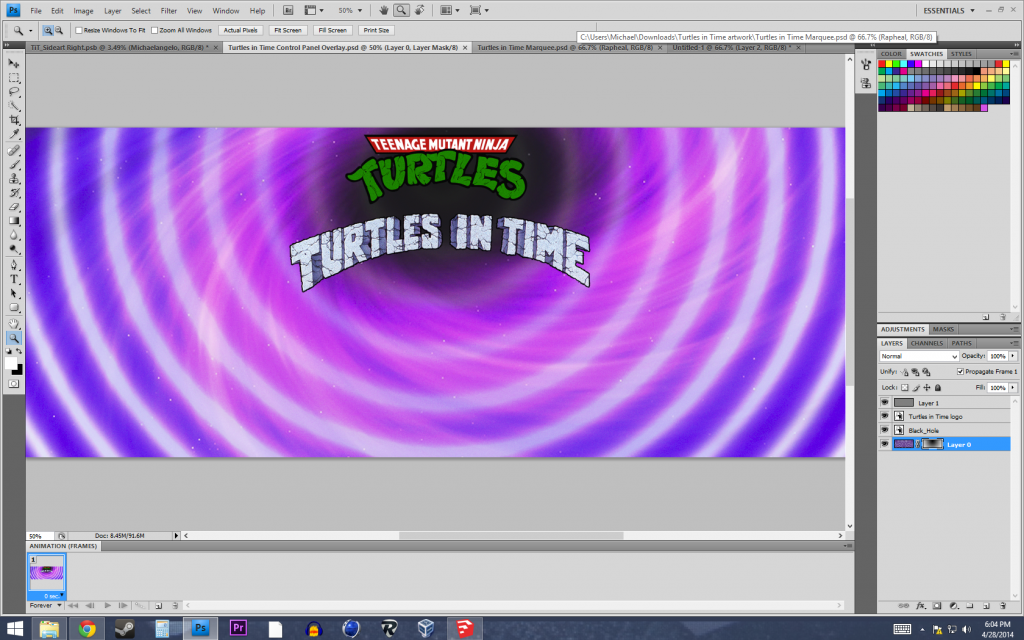This screenshot has height=640, width=1024.
Task: Select the Healing Brush tool
Action: (x=14, y=150)
